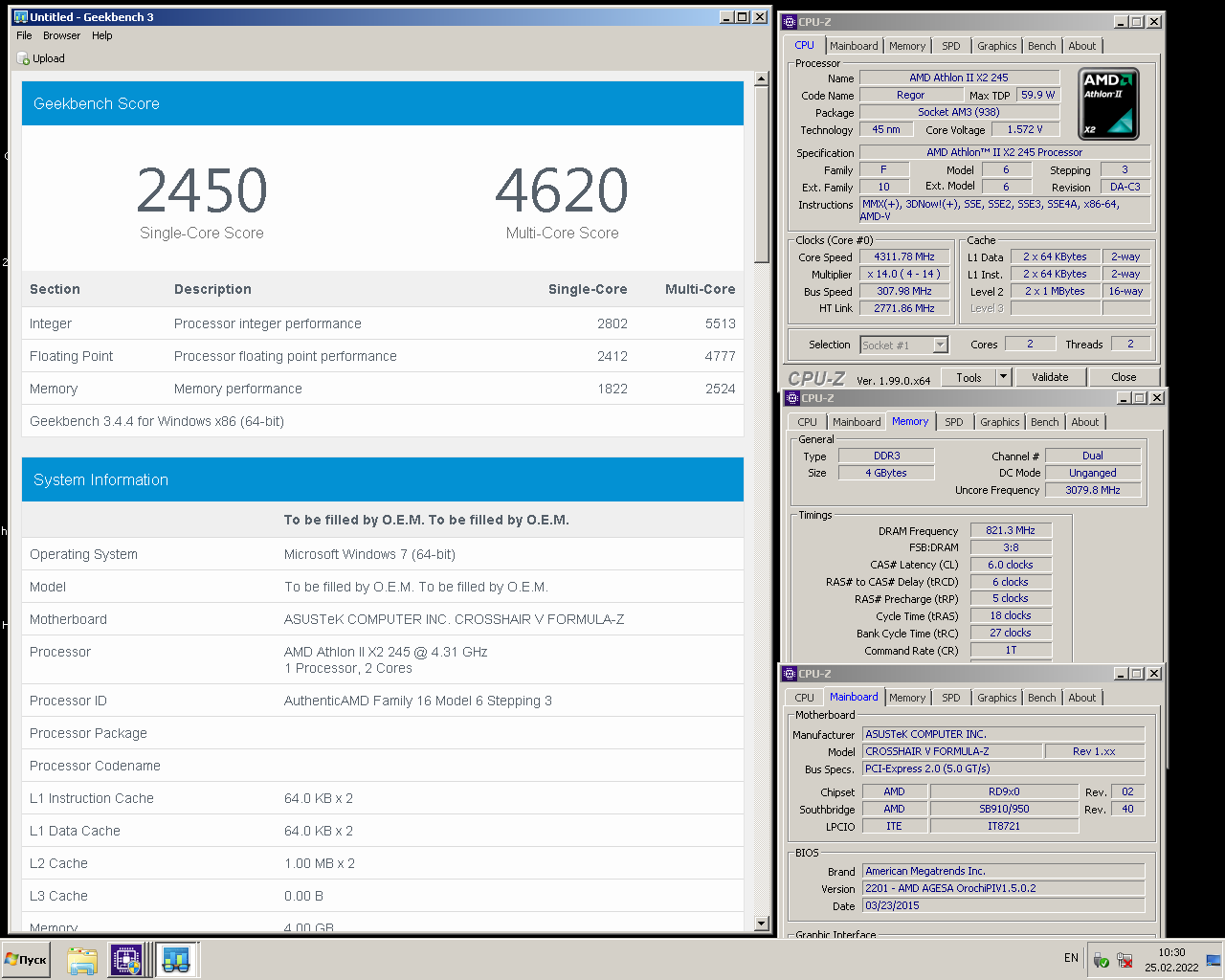Open CPU-Z from the taskbar
This screenshot has height=980, width=1225.
tap(126, 960)
